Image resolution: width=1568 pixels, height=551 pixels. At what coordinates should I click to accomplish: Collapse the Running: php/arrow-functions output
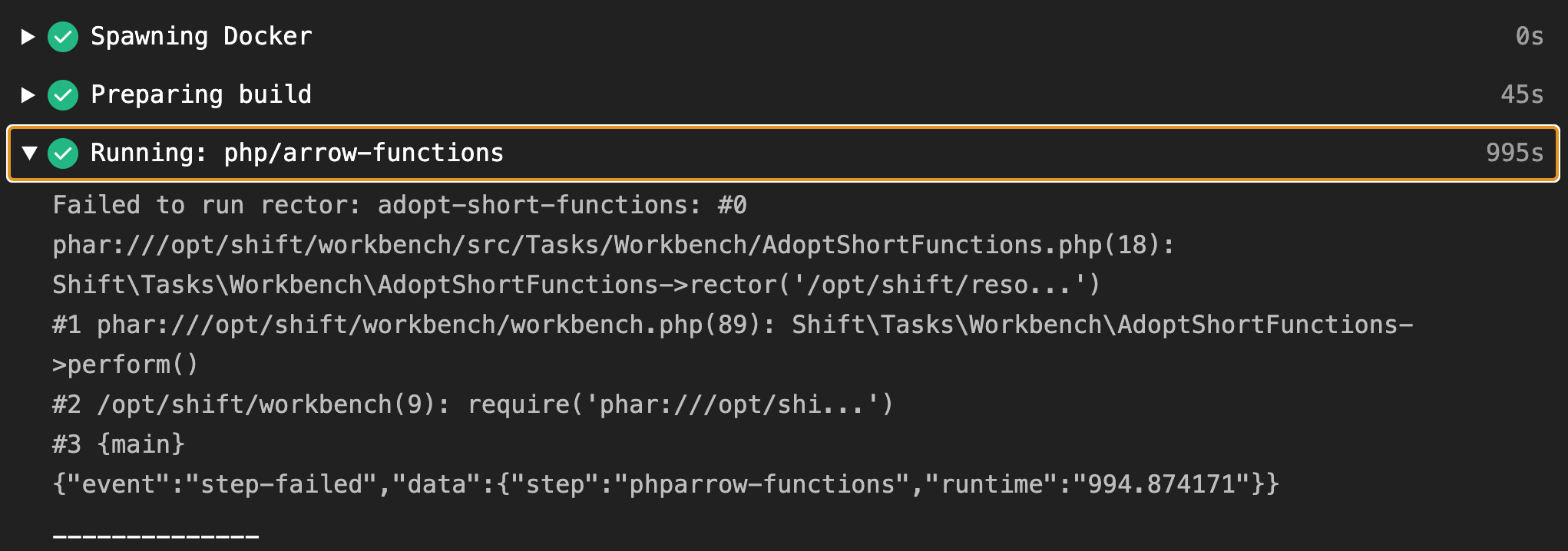(x=28, y=153)
